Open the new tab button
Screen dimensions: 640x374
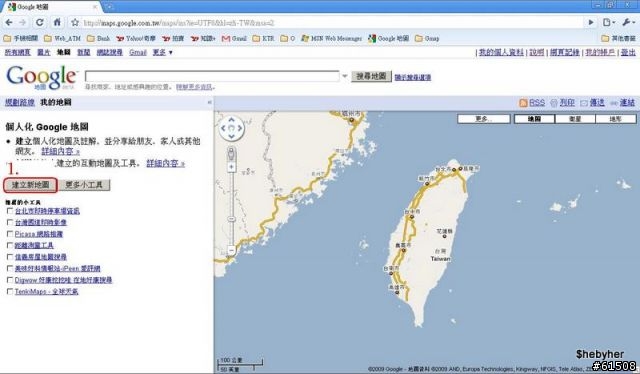[109, 7]
